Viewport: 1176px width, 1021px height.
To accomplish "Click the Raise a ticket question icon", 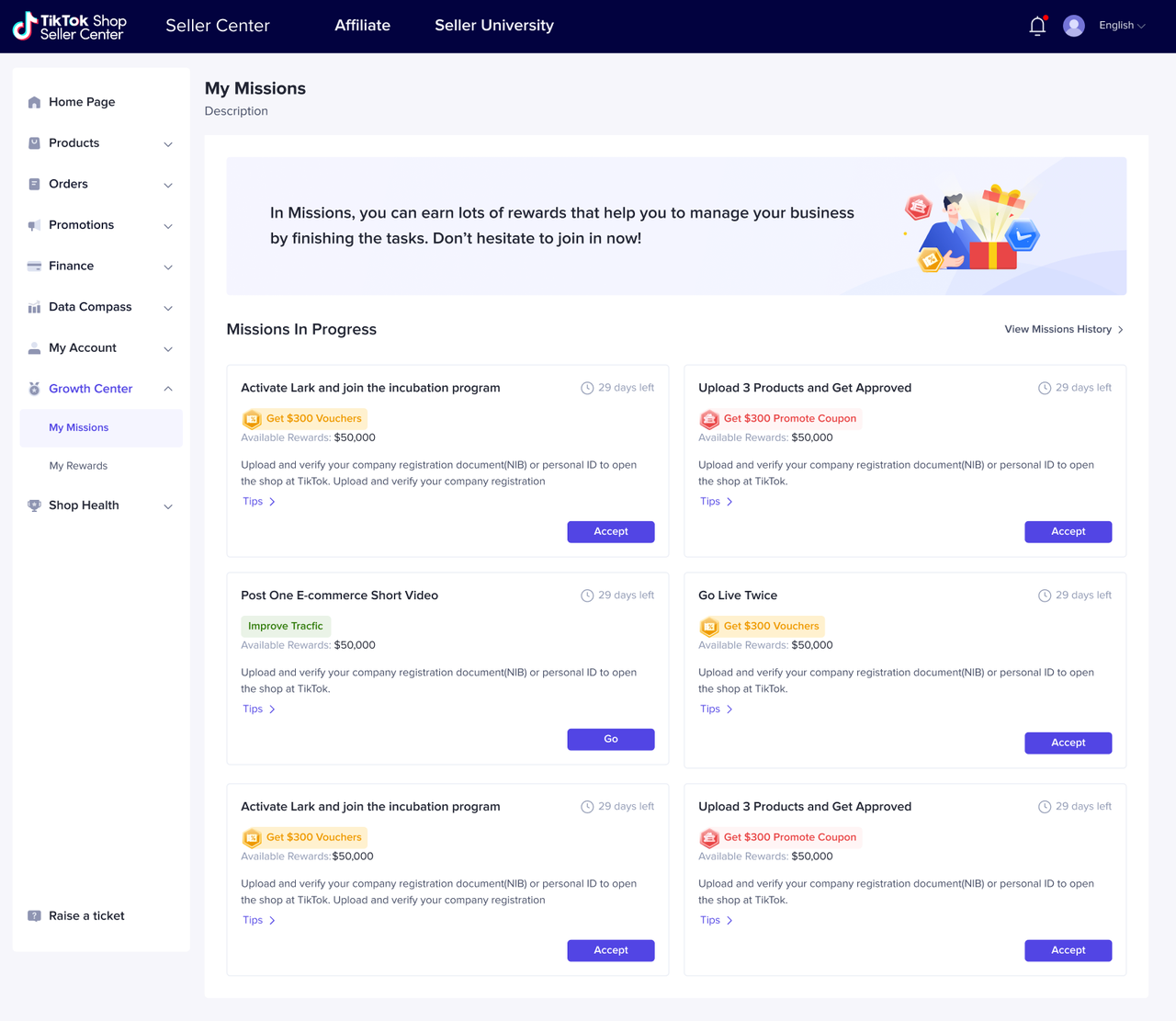I will pos(34,916).
